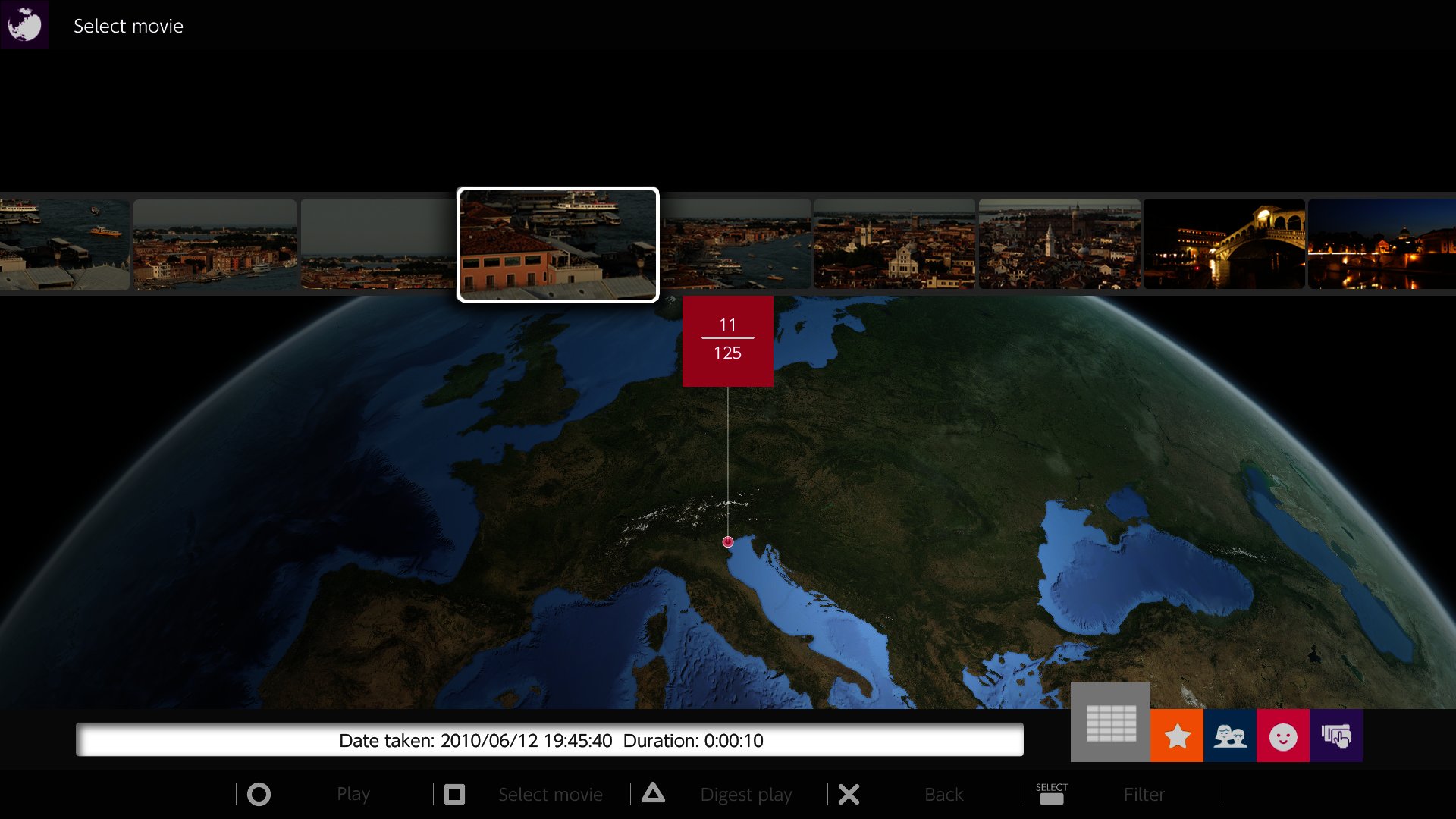Screen dimensions: 1456x819
Task: Select the bell tower cityscape thumbnail
Action: tap(1059, 243)
